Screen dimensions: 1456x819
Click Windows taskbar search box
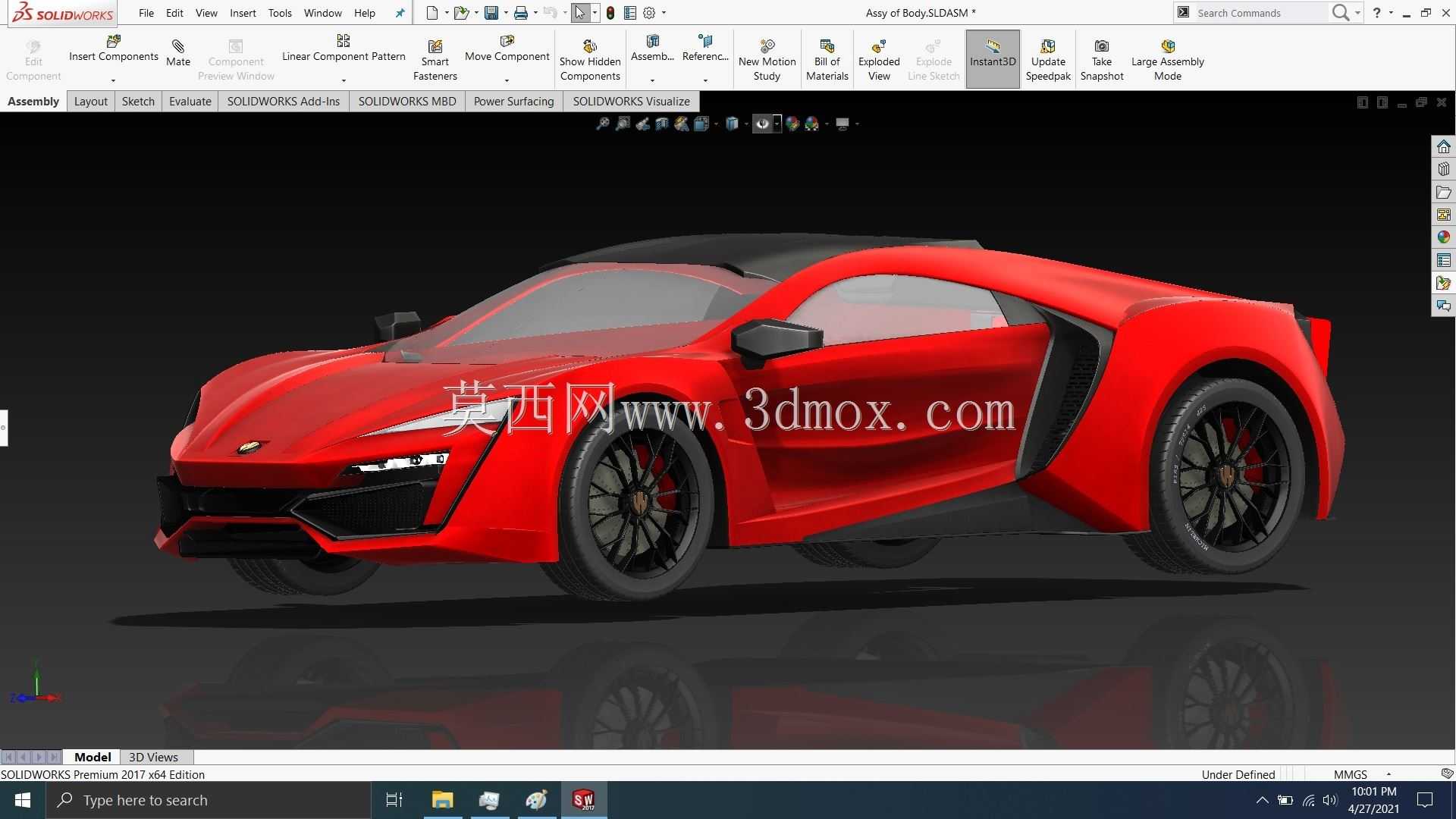pyautogui.click(x=209, y=800)
